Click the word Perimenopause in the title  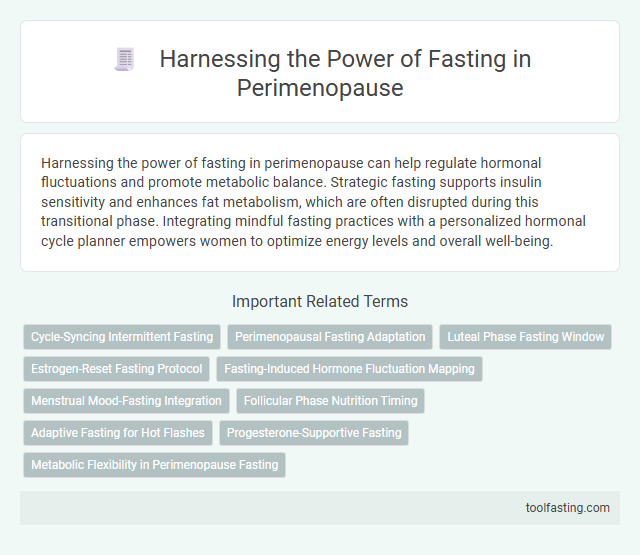320,87
